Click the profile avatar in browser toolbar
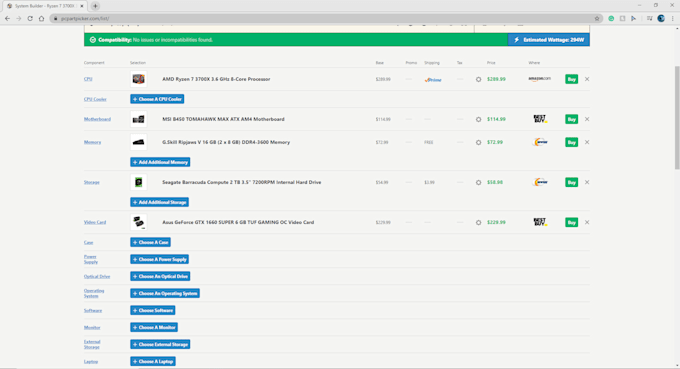 tap(661, 18)
